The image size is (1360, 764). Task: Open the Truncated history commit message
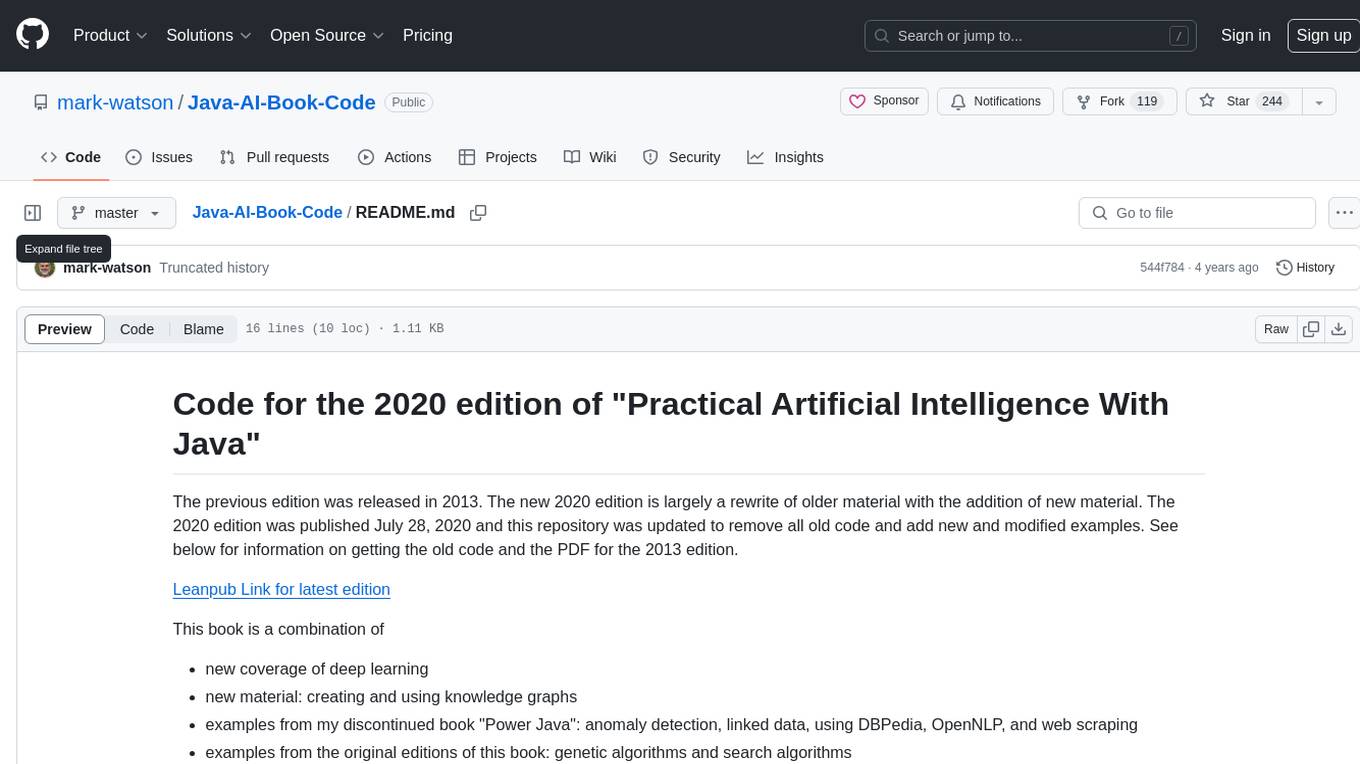(214, 268)
